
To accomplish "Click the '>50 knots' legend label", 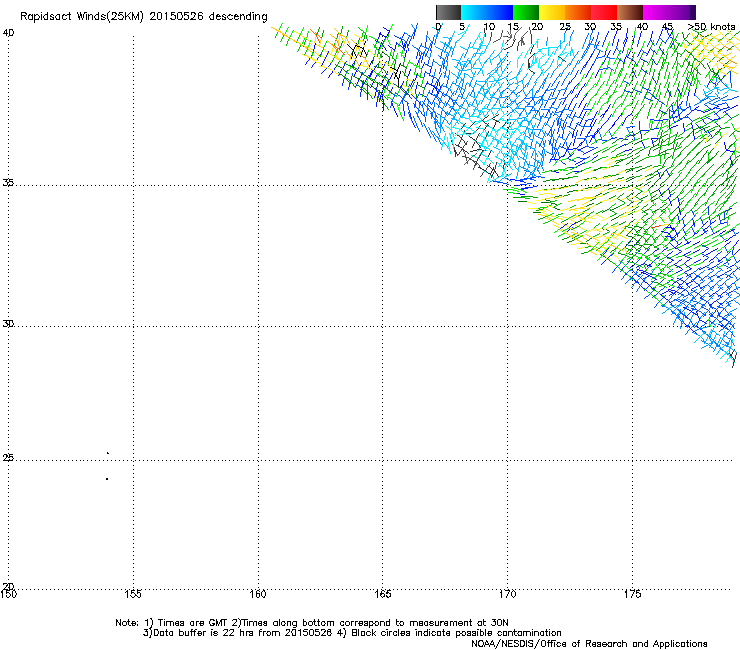I will (712, 27).
